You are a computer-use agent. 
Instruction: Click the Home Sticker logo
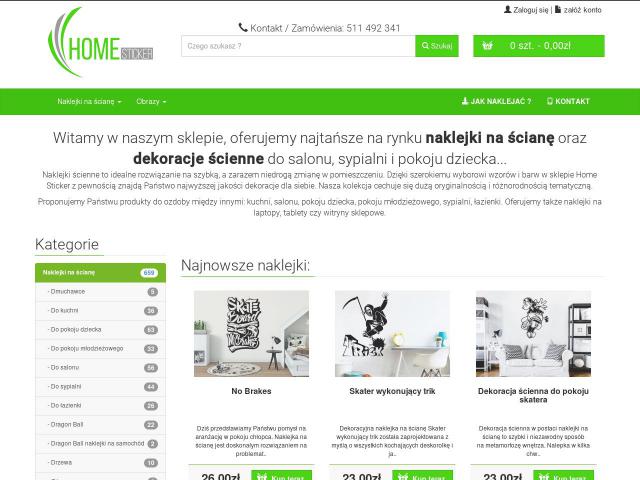pyautogui.click(x=100, y=42)
